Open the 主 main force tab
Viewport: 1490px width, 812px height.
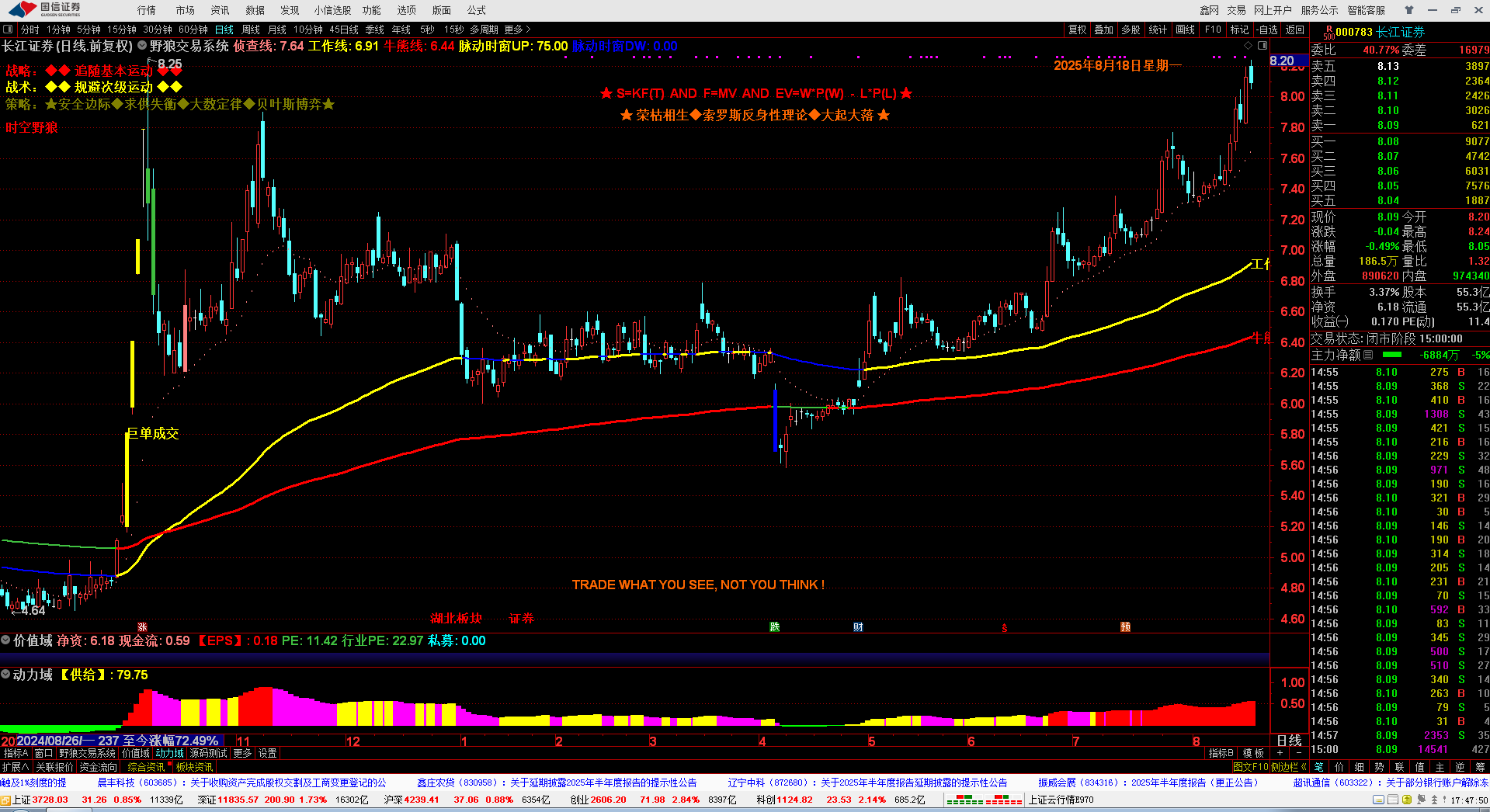[1440, 766]
